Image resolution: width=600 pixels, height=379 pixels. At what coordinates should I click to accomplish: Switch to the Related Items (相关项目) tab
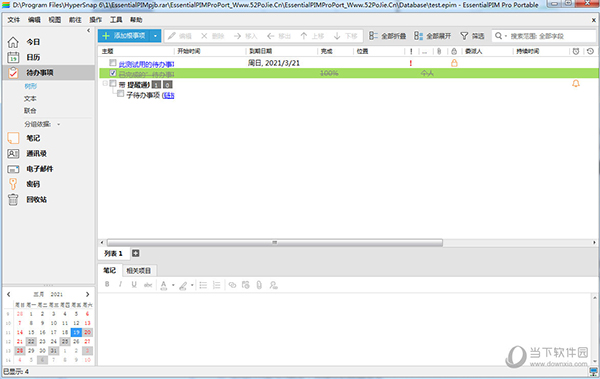coord(139,270)
